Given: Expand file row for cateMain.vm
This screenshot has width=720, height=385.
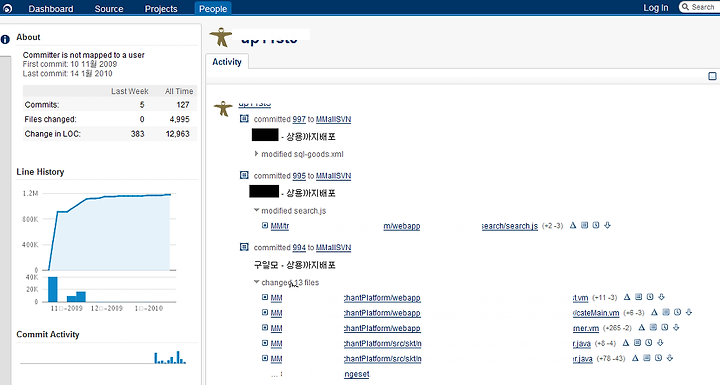Looking at the screenshot, I should (265, 312).
